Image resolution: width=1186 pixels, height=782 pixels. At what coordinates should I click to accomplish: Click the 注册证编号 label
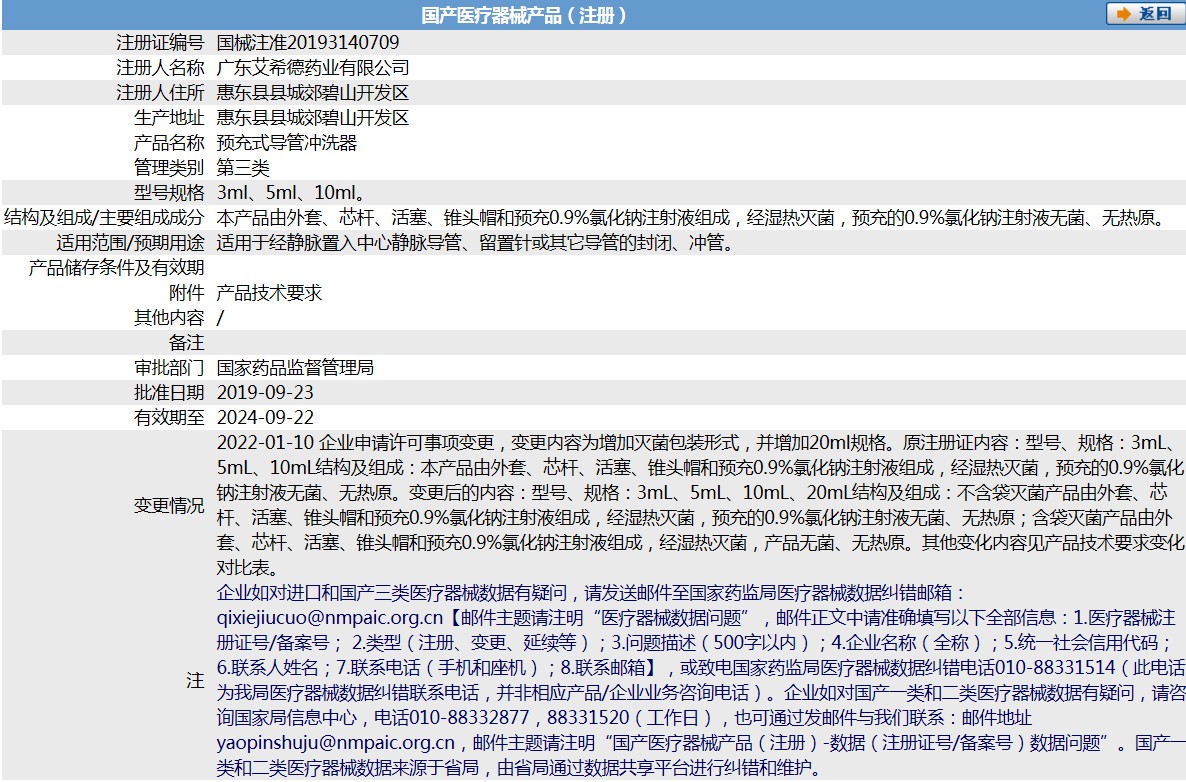[x=160, y=42]
